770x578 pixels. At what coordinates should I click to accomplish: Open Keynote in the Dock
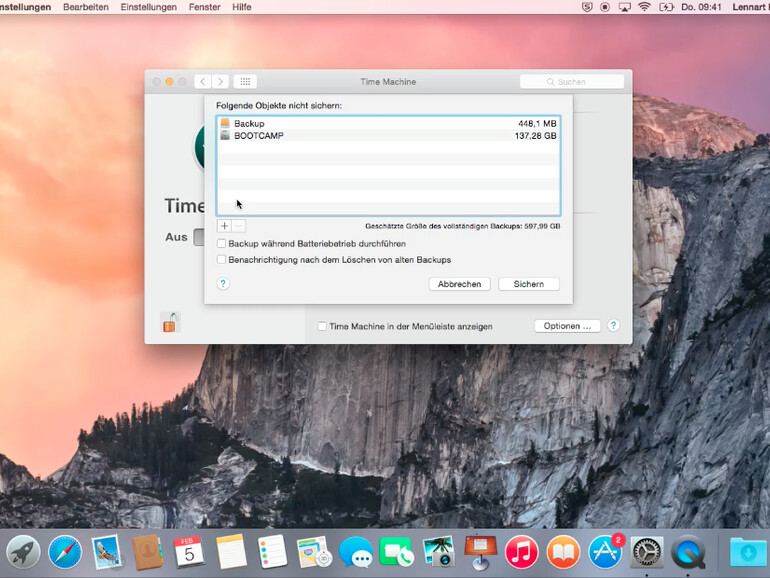(480, 552)
